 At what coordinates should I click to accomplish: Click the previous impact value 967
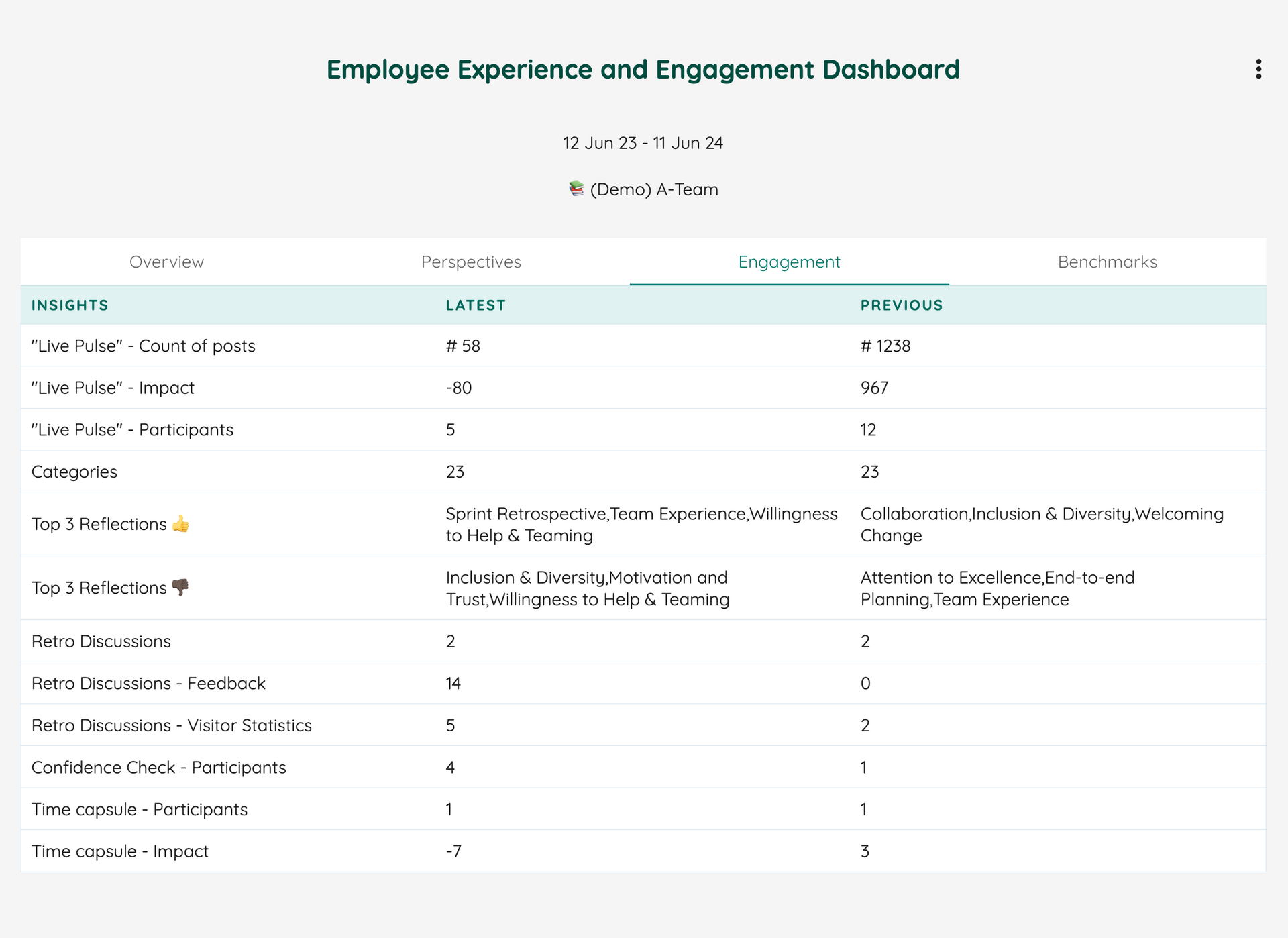point(874,388)
